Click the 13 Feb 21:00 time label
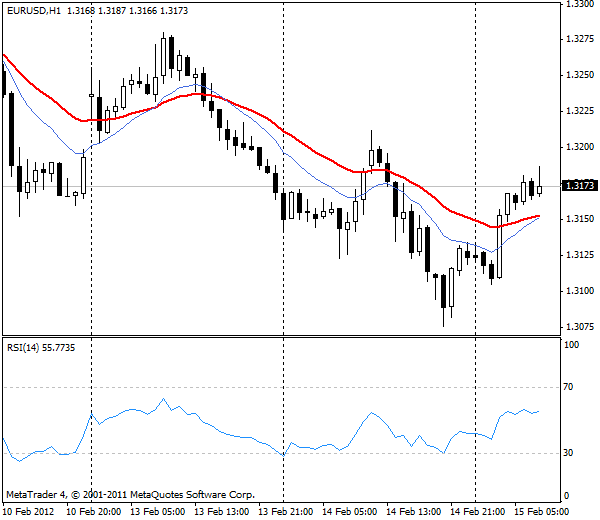This screenshot has height=520, width=600. [x=285, y=512]
